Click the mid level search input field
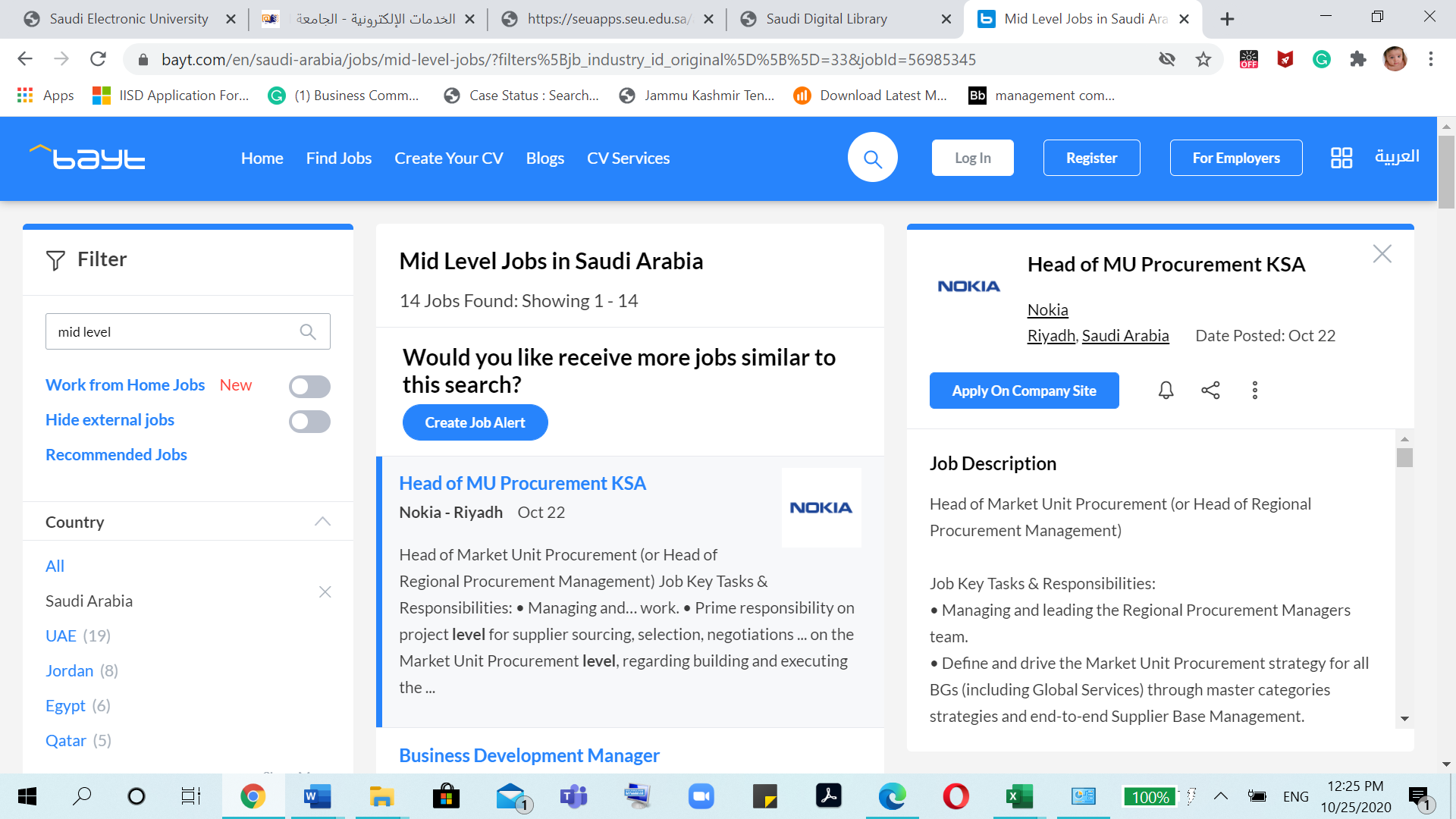The image size is (1456, 819). click(x=174, y=331)
